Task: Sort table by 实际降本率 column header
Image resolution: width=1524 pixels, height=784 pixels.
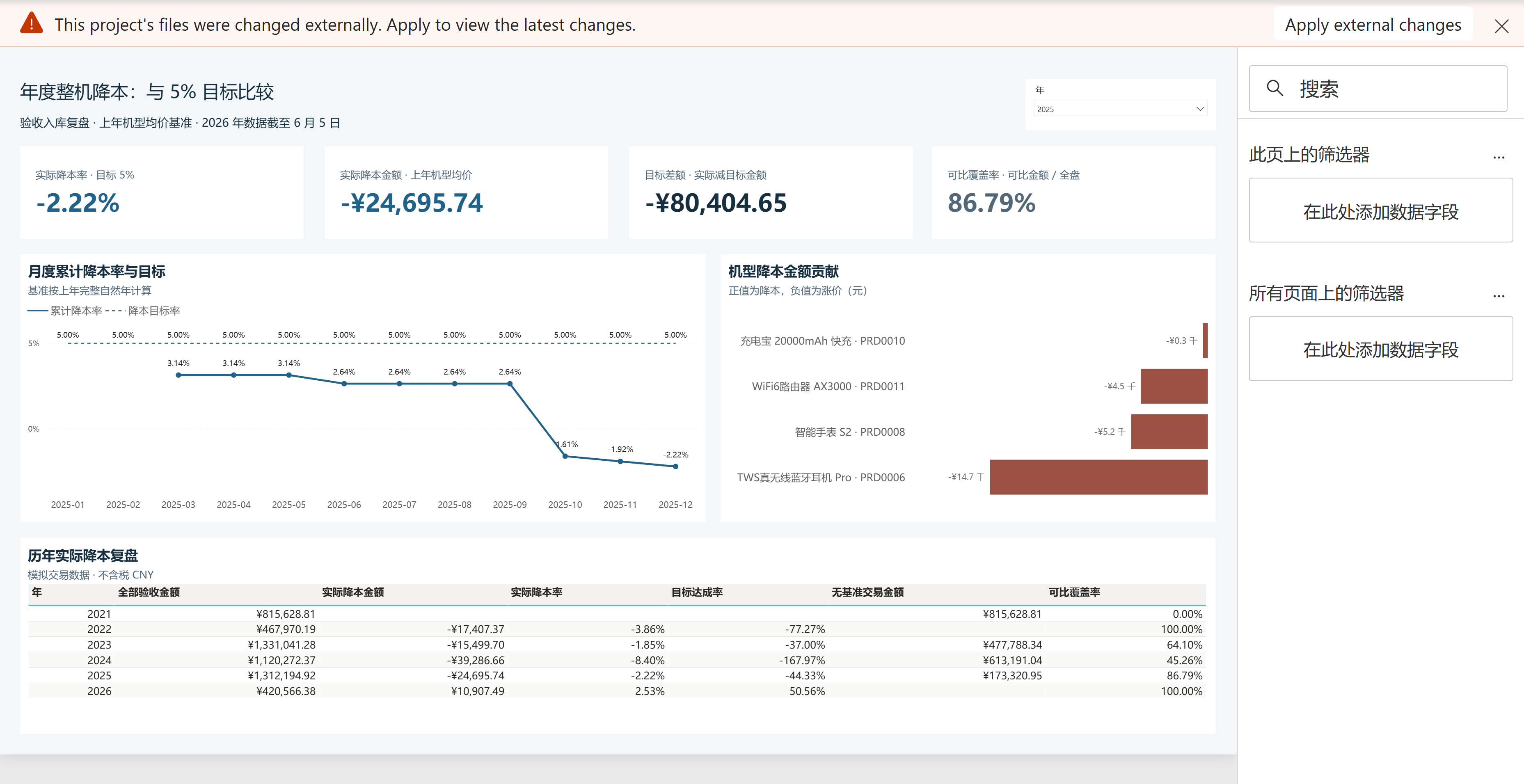Action: (537, 592)
